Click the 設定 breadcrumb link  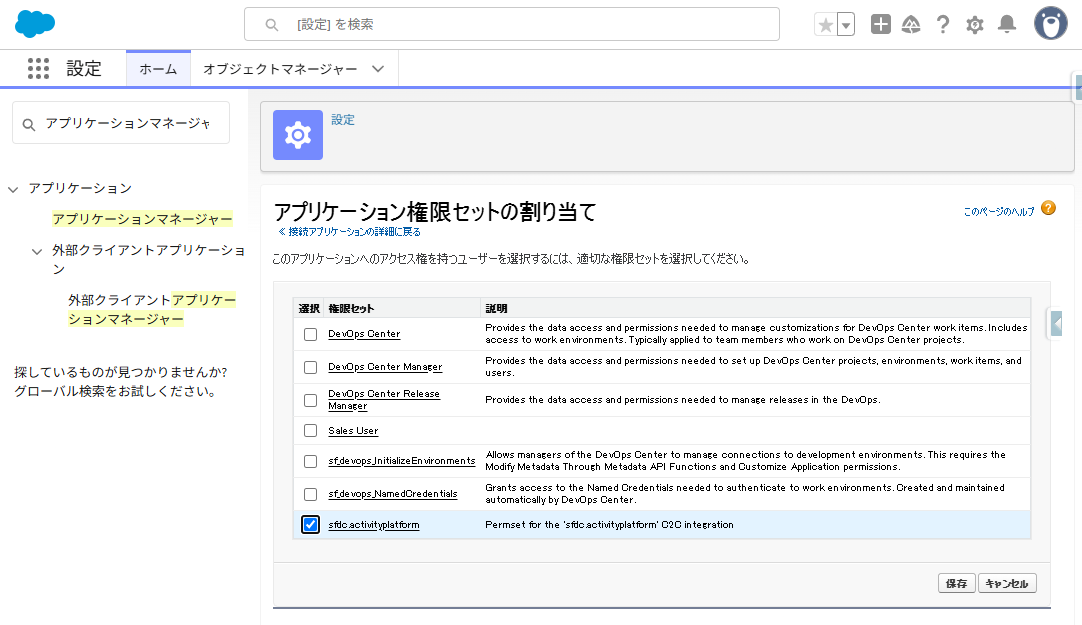[x=343, y=120]
